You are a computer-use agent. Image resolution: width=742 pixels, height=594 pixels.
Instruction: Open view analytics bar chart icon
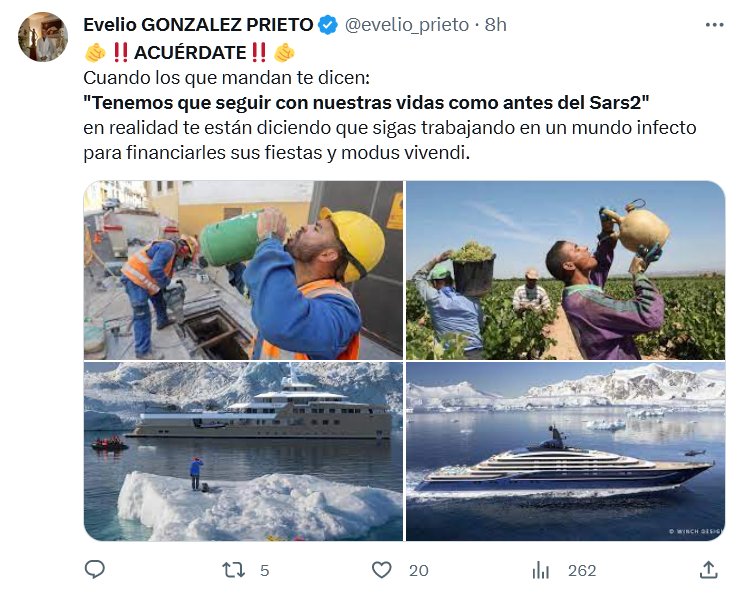coord(540,570)
